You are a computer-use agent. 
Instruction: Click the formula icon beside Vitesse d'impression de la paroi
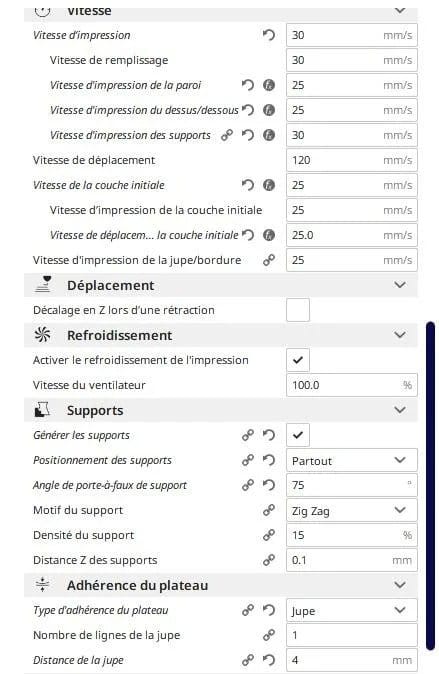click(269, 85)
